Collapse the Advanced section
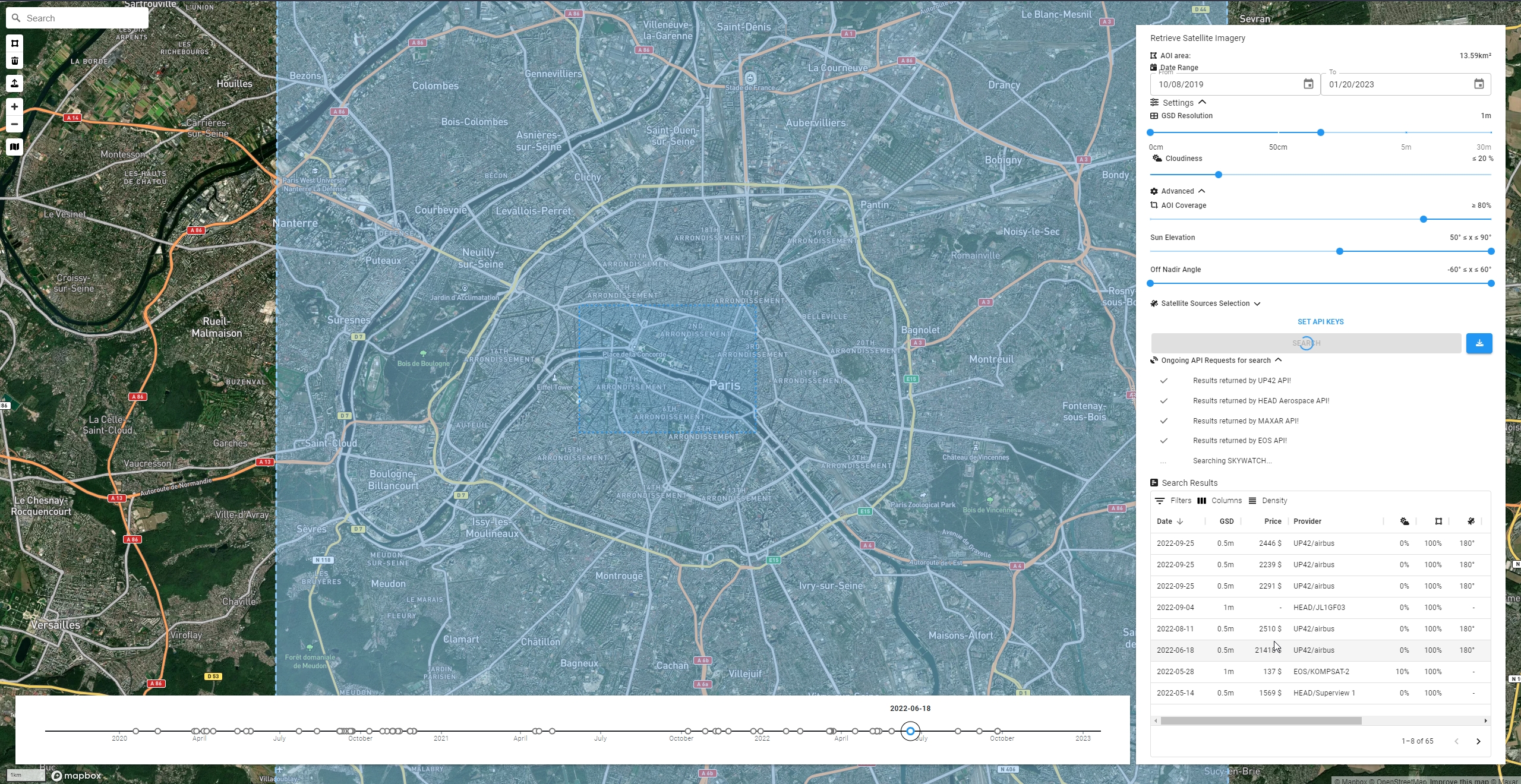This screenshot has height=784, width=1521. 1201,191
